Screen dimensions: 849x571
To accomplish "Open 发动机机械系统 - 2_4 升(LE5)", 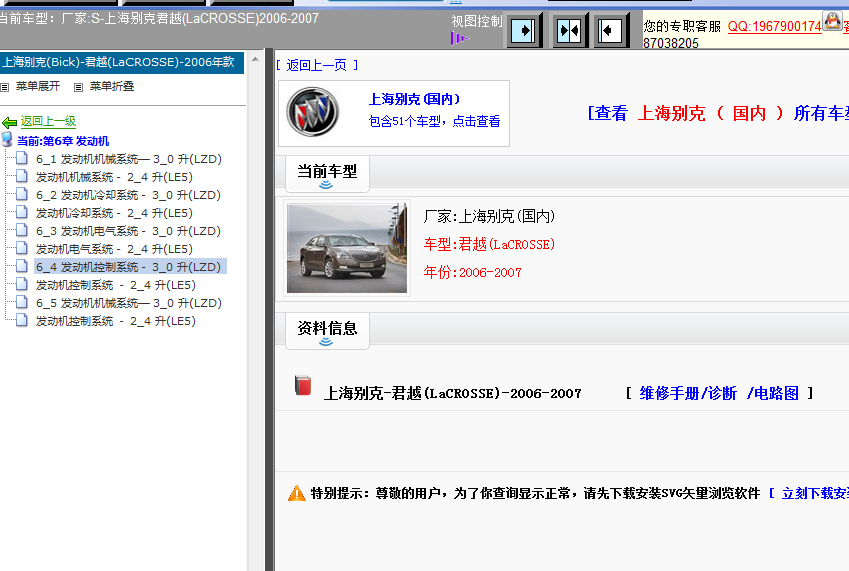I will (x=114, y=177).
